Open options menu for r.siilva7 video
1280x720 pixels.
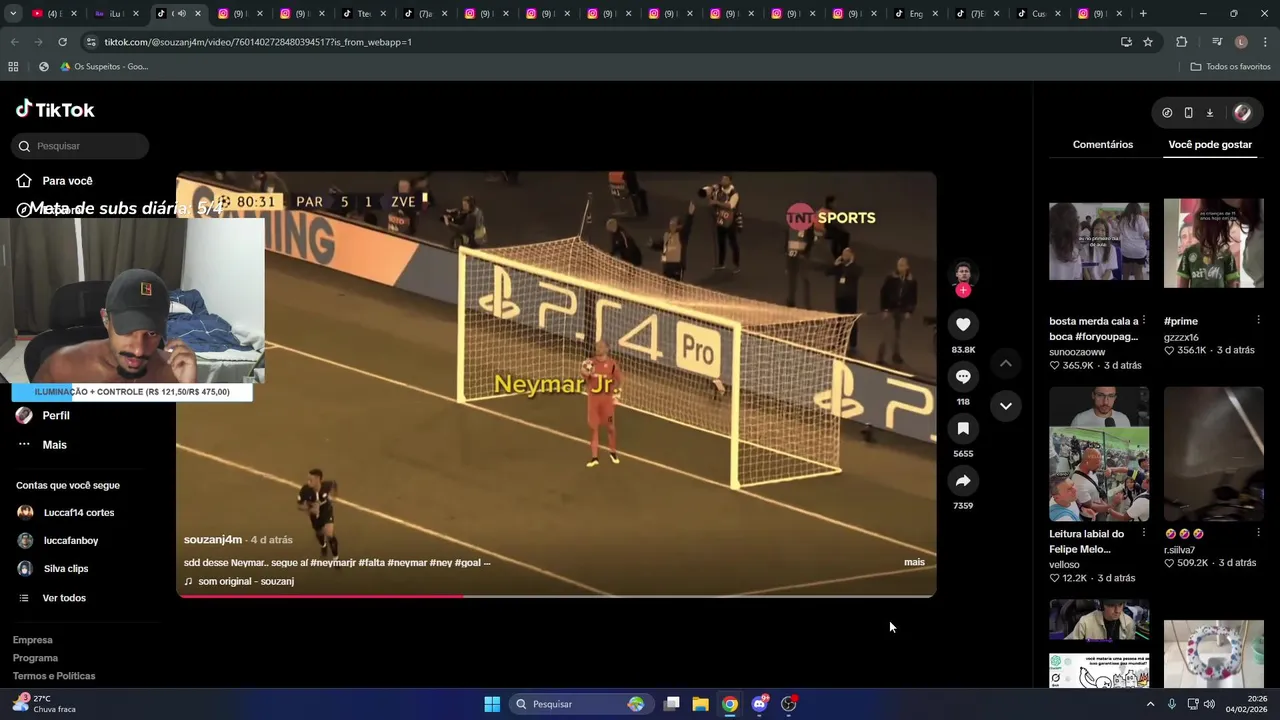[1258, 533]
